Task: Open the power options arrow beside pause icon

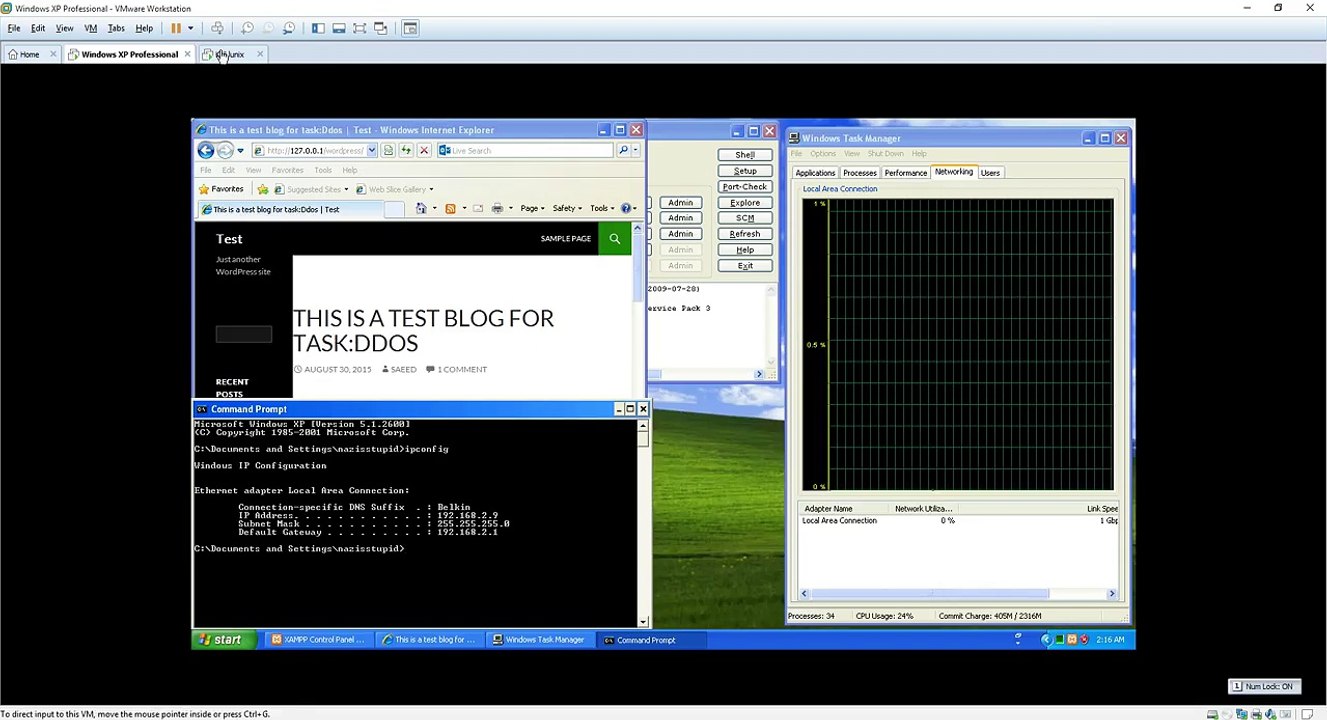Action: [190, 28]
